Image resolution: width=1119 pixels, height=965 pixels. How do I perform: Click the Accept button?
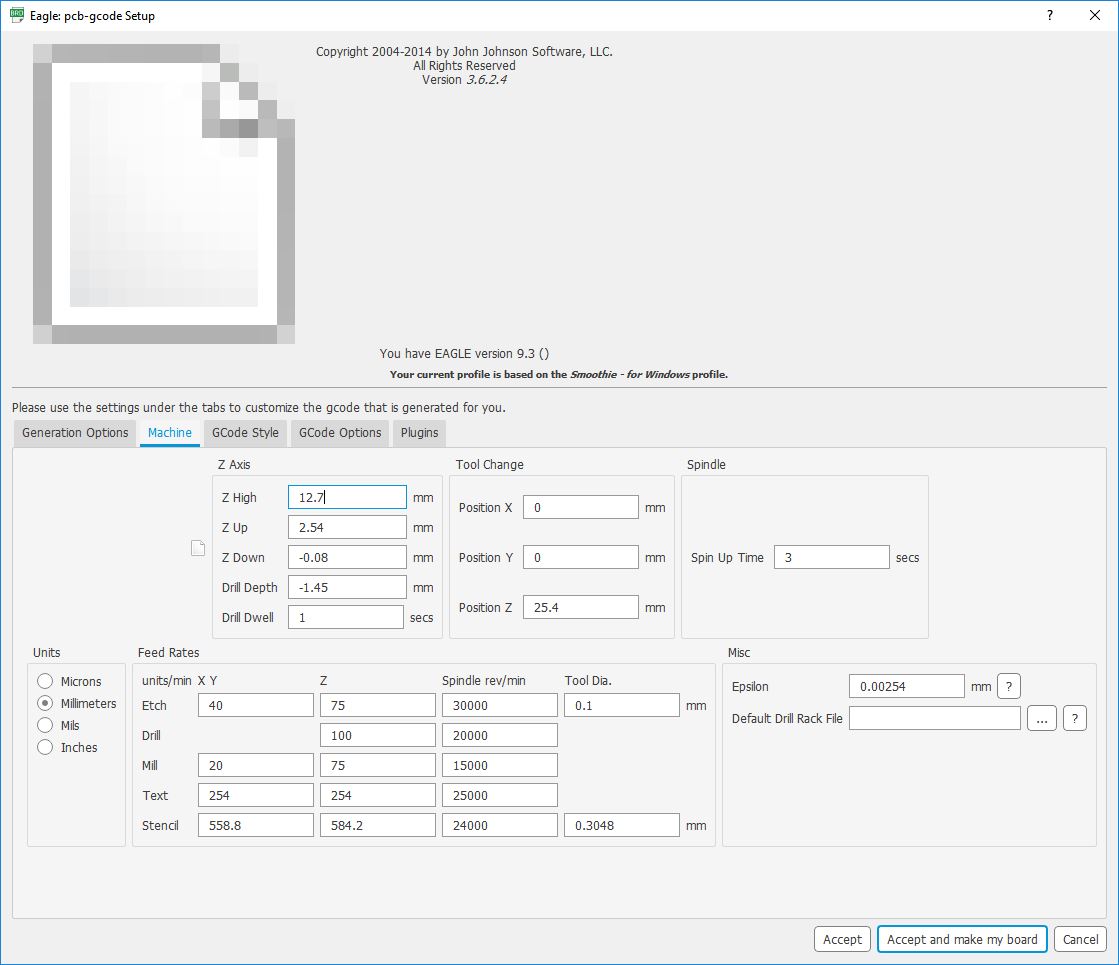842,939
